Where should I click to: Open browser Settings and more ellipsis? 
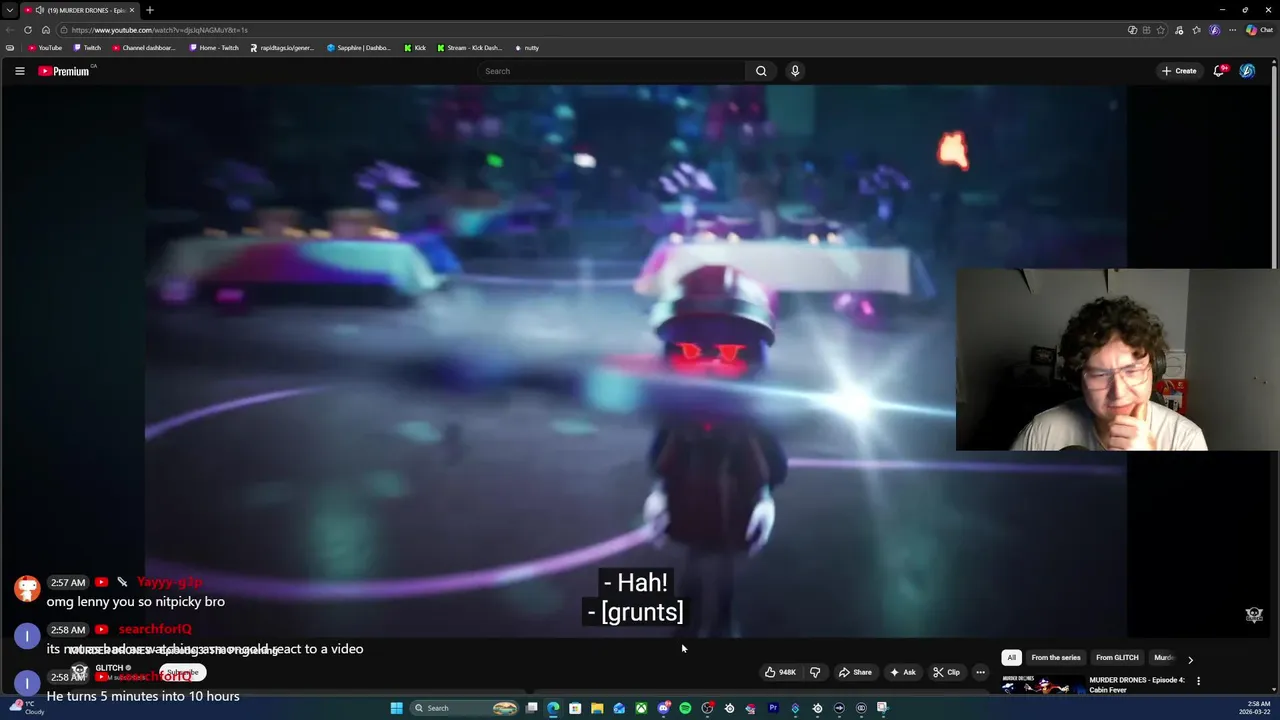point(1232,30)
